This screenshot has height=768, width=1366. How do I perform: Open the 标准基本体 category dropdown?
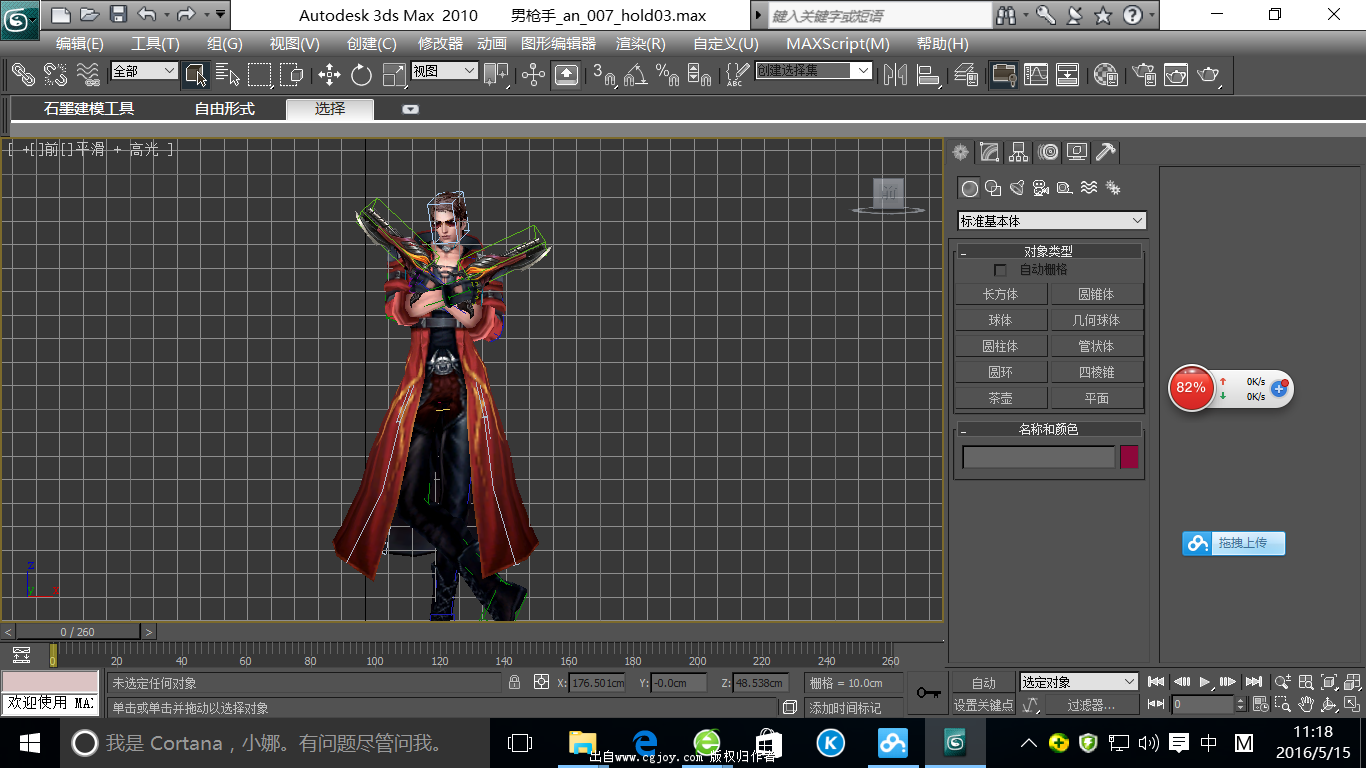[1052, 221]
